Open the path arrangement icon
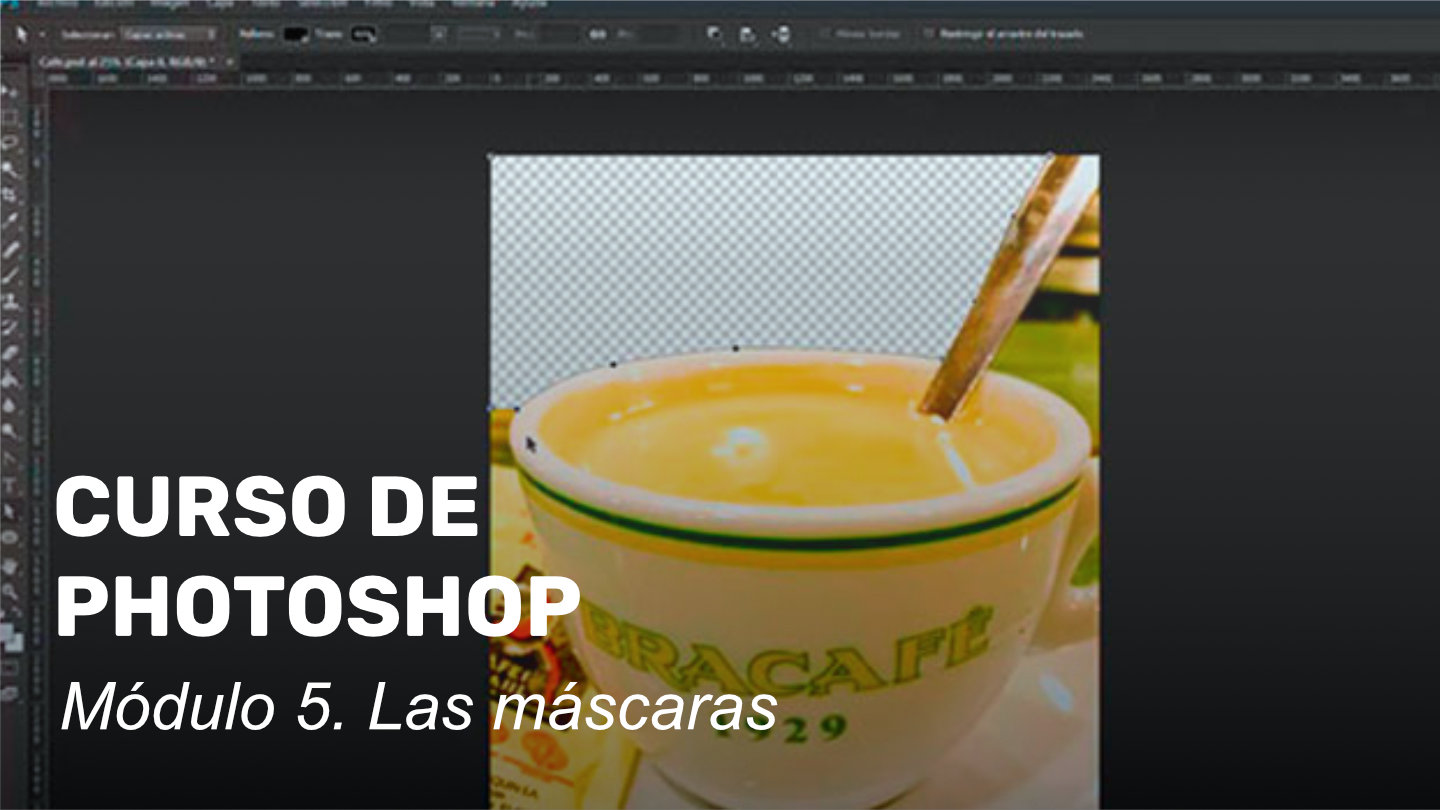This screenshot has height=810, width=1440. [x=781, y=34]
